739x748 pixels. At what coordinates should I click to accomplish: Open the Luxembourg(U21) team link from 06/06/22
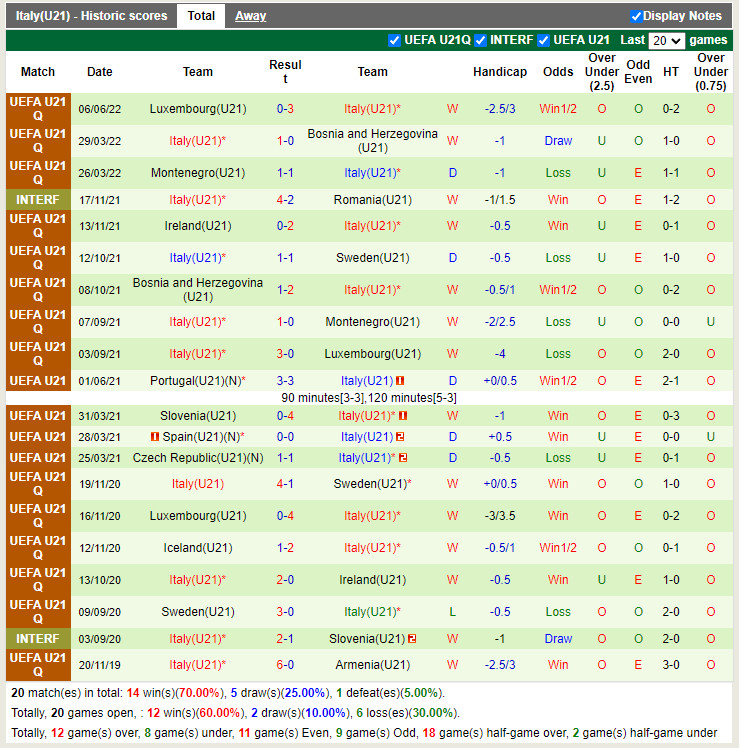point(198,109)
